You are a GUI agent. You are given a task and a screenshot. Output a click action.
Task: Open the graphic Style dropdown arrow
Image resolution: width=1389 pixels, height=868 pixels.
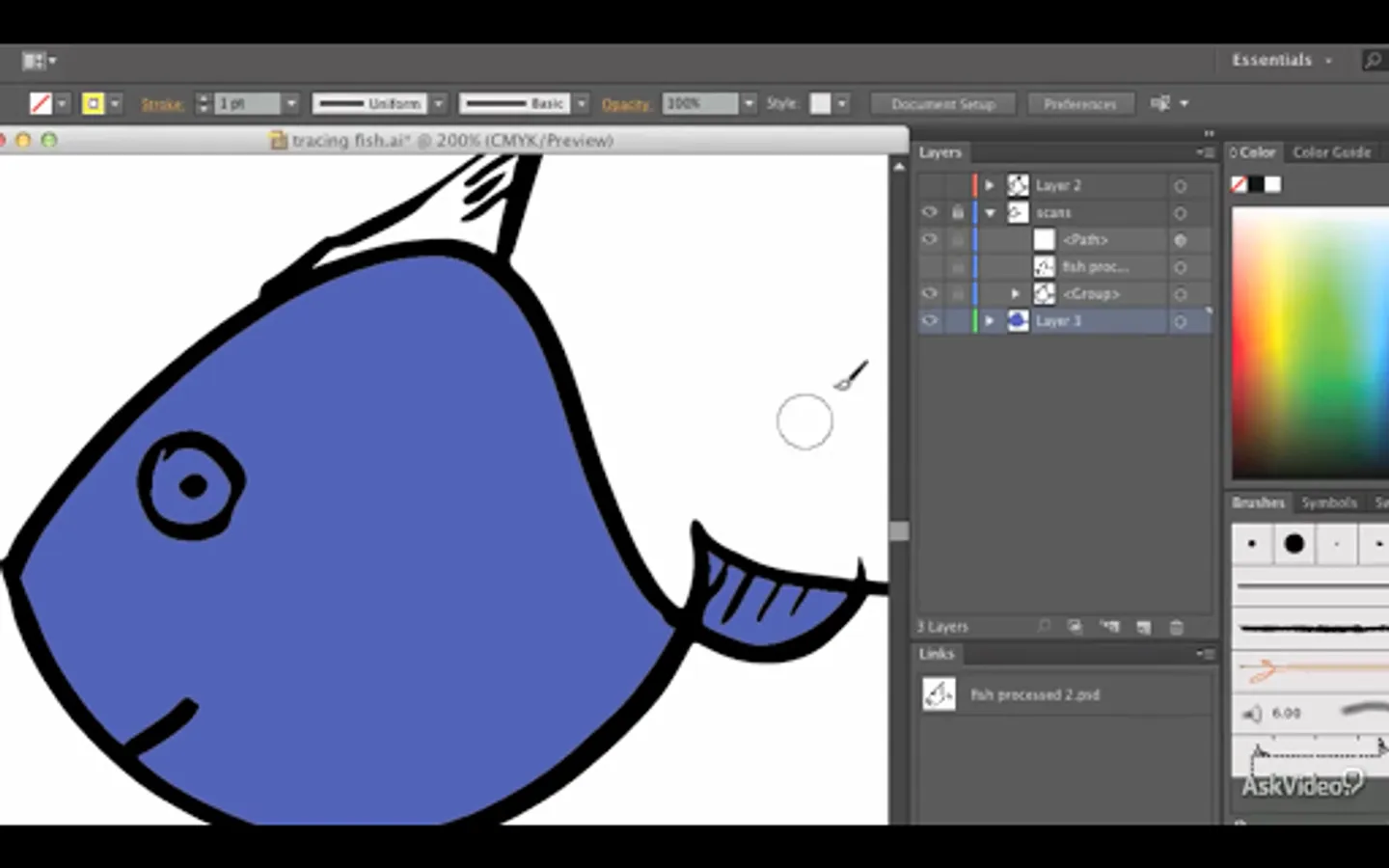(842, 103)
